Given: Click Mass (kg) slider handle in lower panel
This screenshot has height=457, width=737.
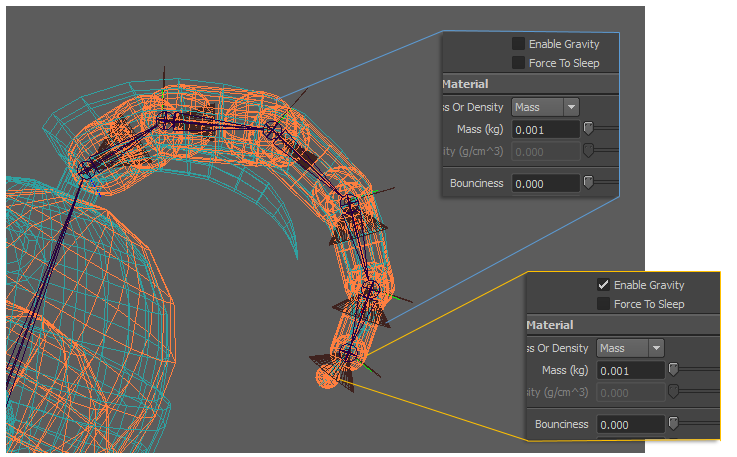Looking at the screenshot, I should pyautogui.click(x=674, y=369).
